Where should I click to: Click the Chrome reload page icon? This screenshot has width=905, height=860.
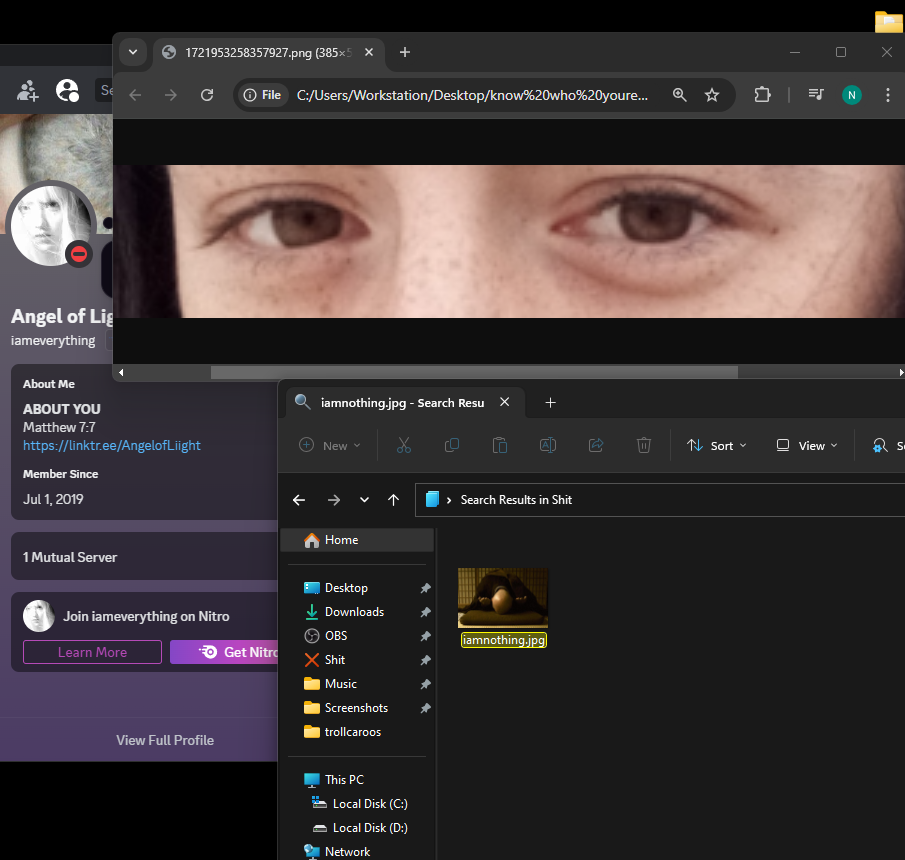[x=207, y=95]
